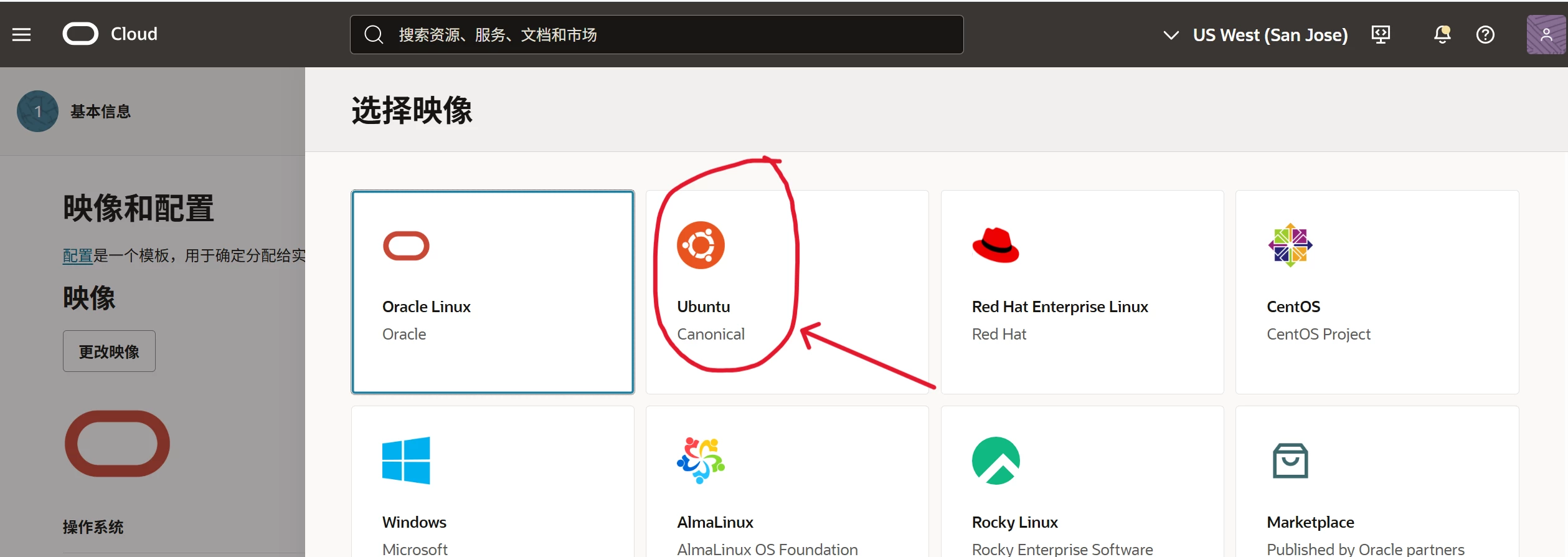
Task: Click the CentOS logo icon
Action: tap(1290, 245)
